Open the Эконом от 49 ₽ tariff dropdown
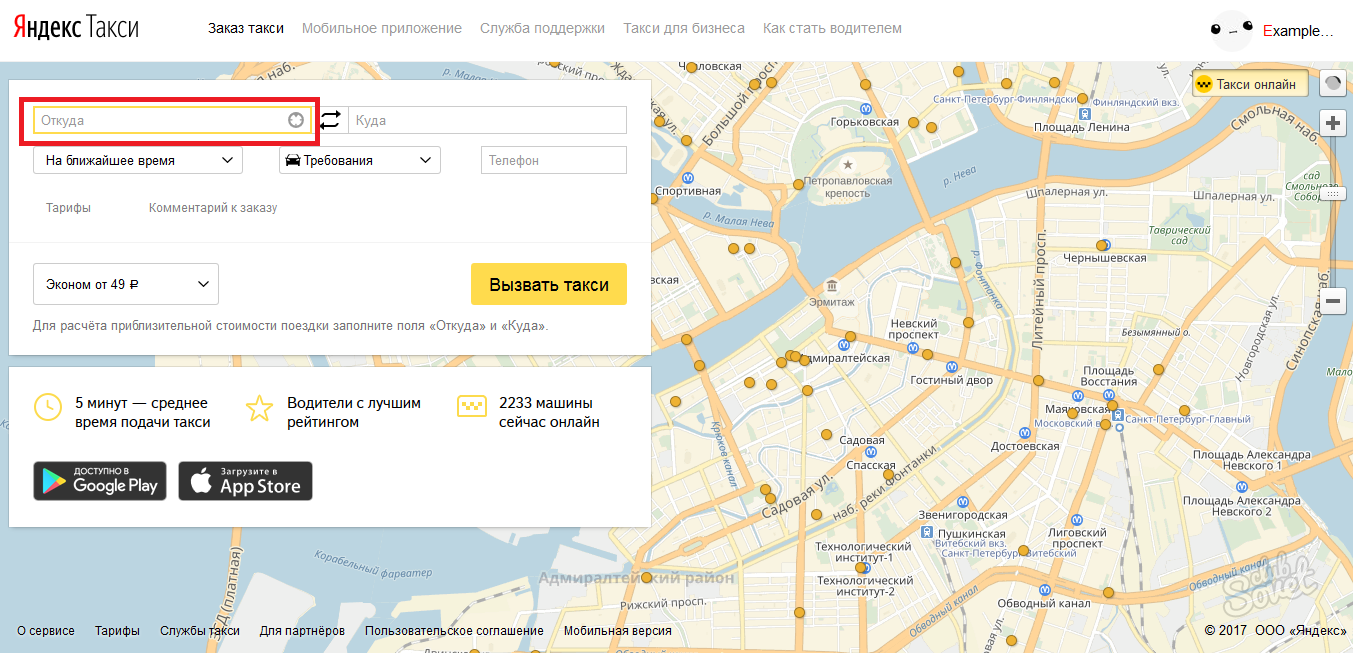The width and height of the screenshot is (1353, 653). [126, 284]
